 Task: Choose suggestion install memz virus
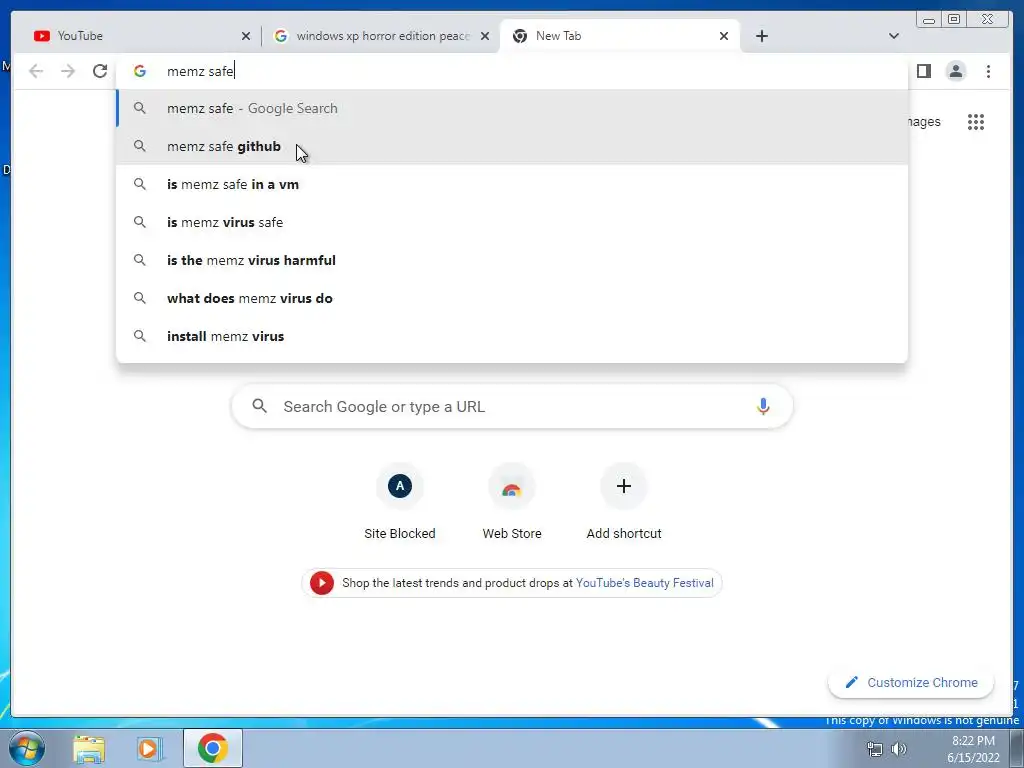(x=512, y=336)
